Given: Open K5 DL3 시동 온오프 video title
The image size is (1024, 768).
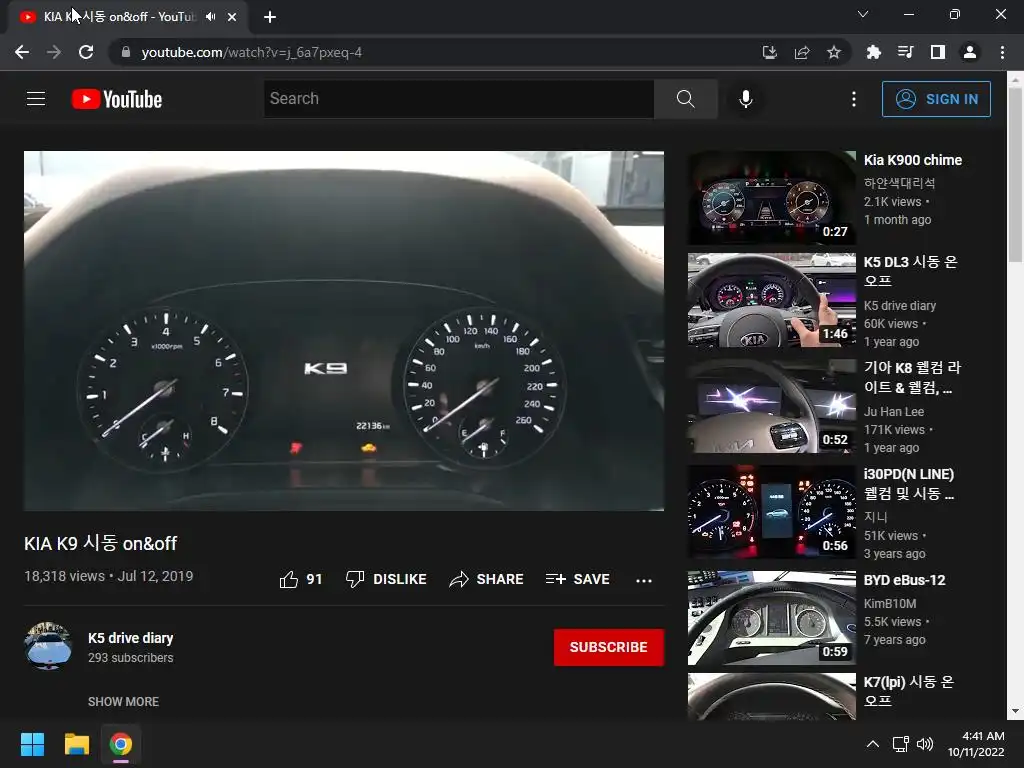Looking at the screenshot, I should pyautogui.click(x=910, y=271).
